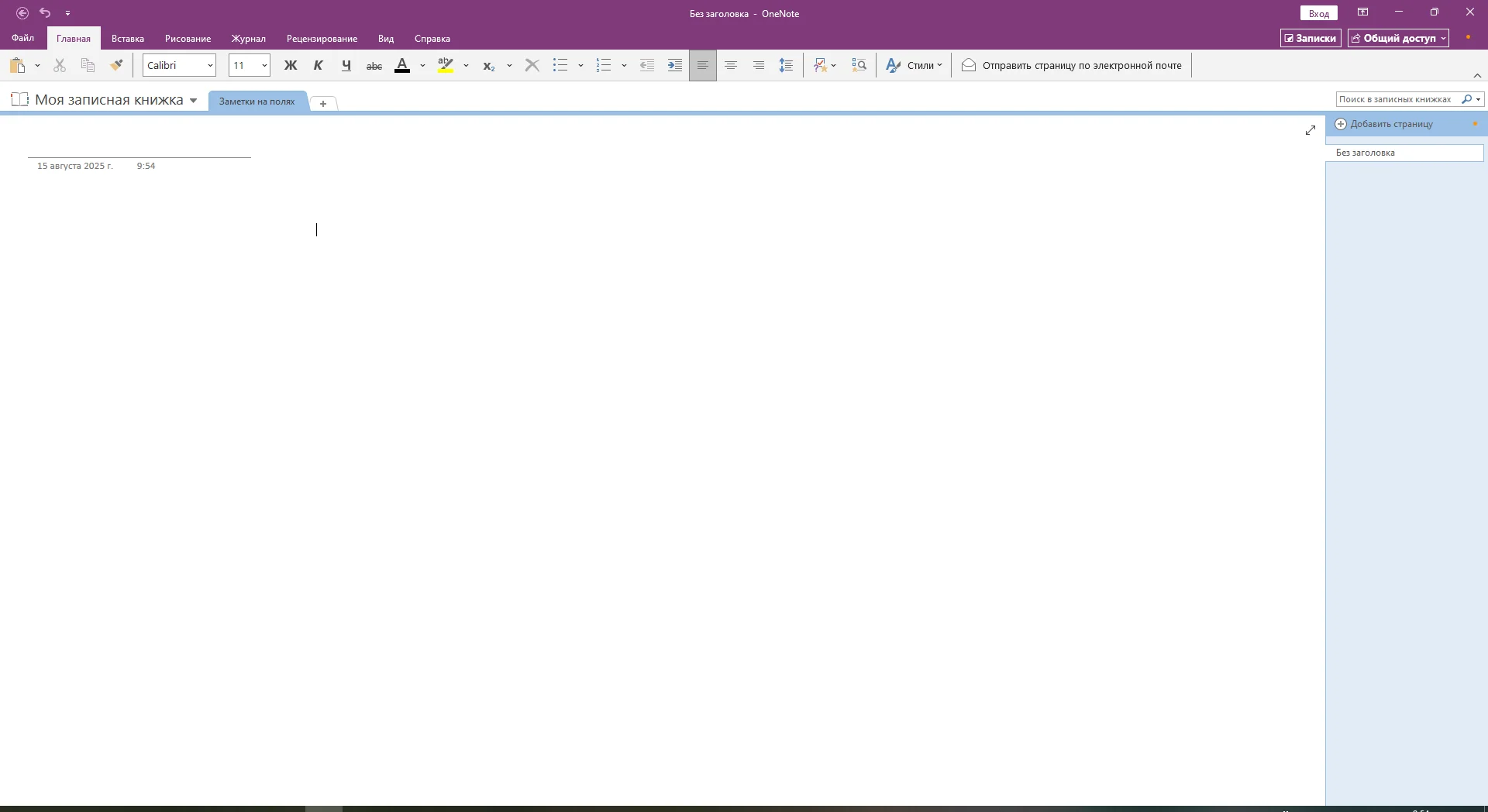The height and width of the screenshot is (812, 1488).
Task: Select the Главная ribbon tab
Action: (x=74, y=38)
